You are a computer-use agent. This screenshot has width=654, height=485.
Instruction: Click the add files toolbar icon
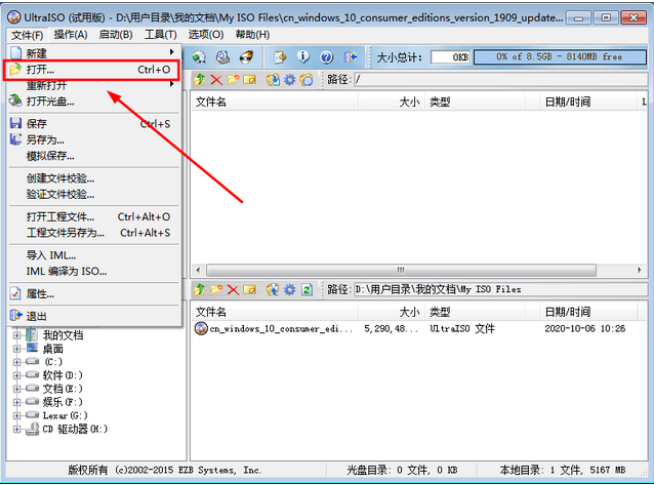pos(280,57)
